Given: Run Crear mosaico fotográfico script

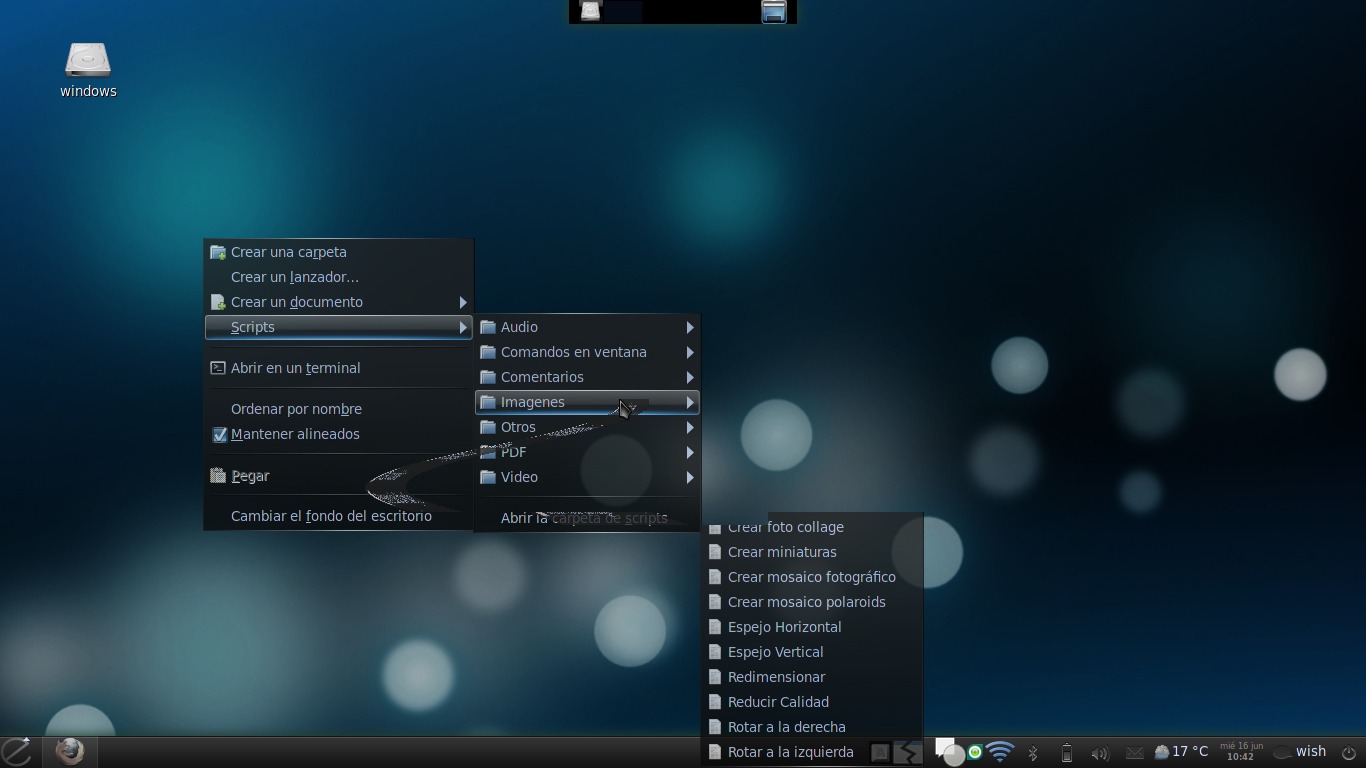Looking at the screenshot, I should 812,577.
